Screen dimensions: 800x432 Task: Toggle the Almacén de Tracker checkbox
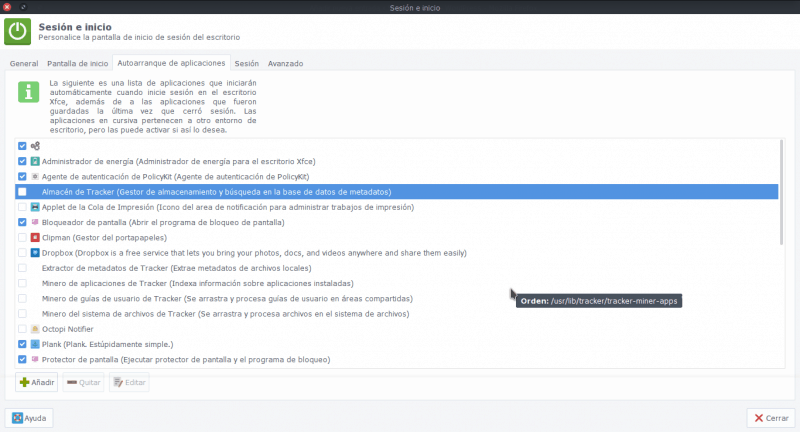pyautogui.click(x=22, y=192)
